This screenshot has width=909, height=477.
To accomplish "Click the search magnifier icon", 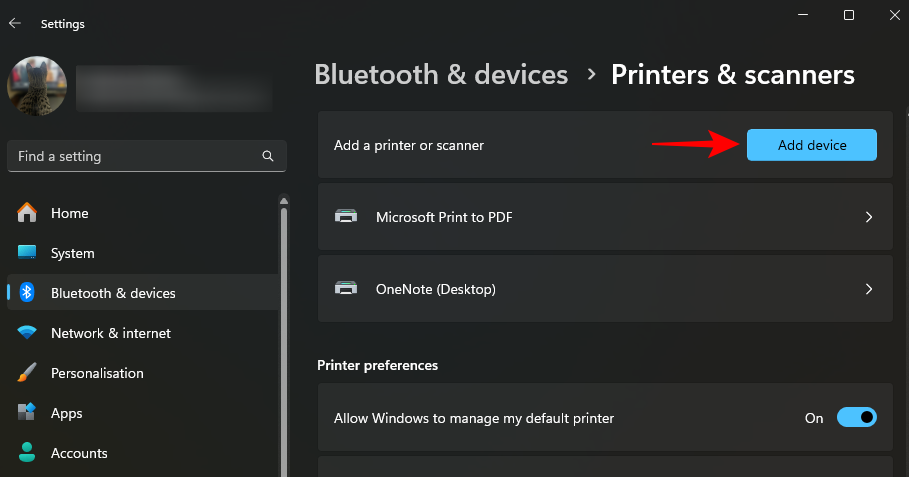I will point(268,156).
